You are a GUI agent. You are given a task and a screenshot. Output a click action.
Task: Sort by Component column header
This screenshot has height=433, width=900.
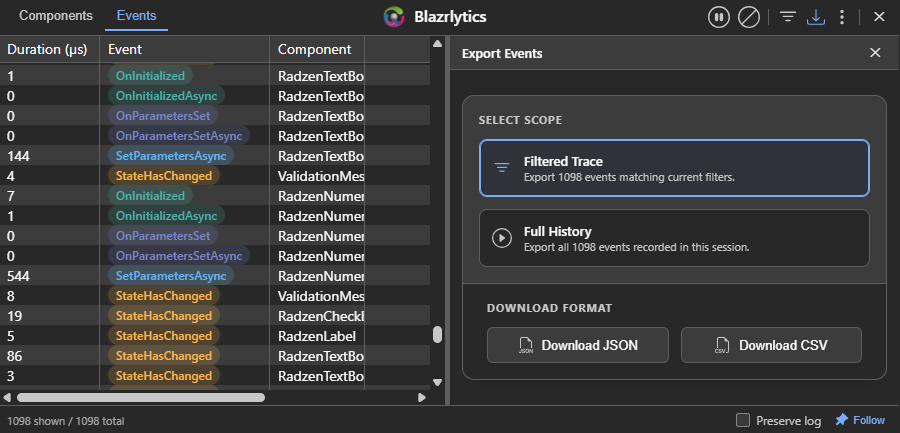point(317,49)
